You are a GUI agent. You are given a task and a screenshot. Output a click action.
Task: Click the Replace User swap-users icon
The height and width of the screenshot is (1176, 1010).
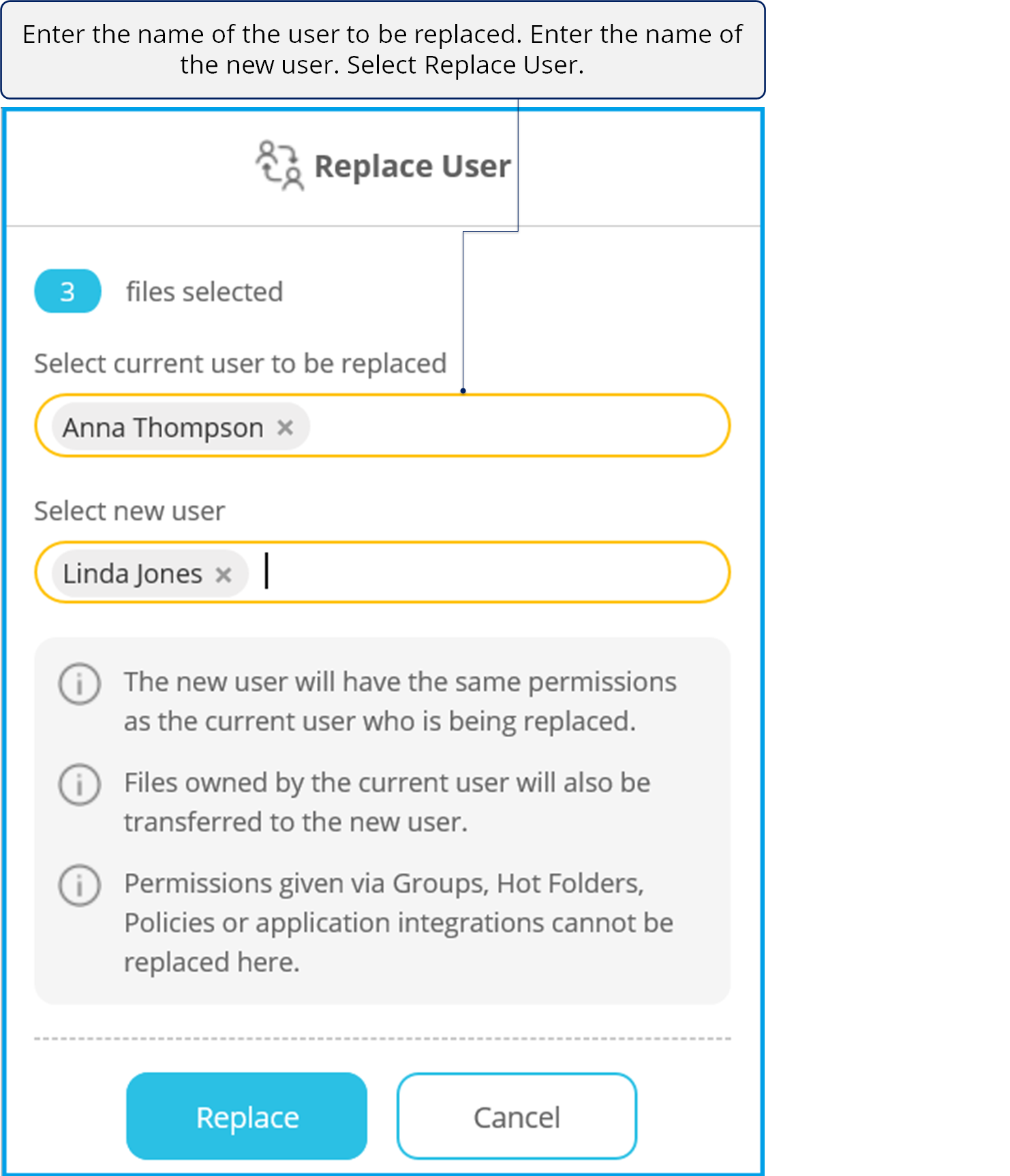coord(279,166)
